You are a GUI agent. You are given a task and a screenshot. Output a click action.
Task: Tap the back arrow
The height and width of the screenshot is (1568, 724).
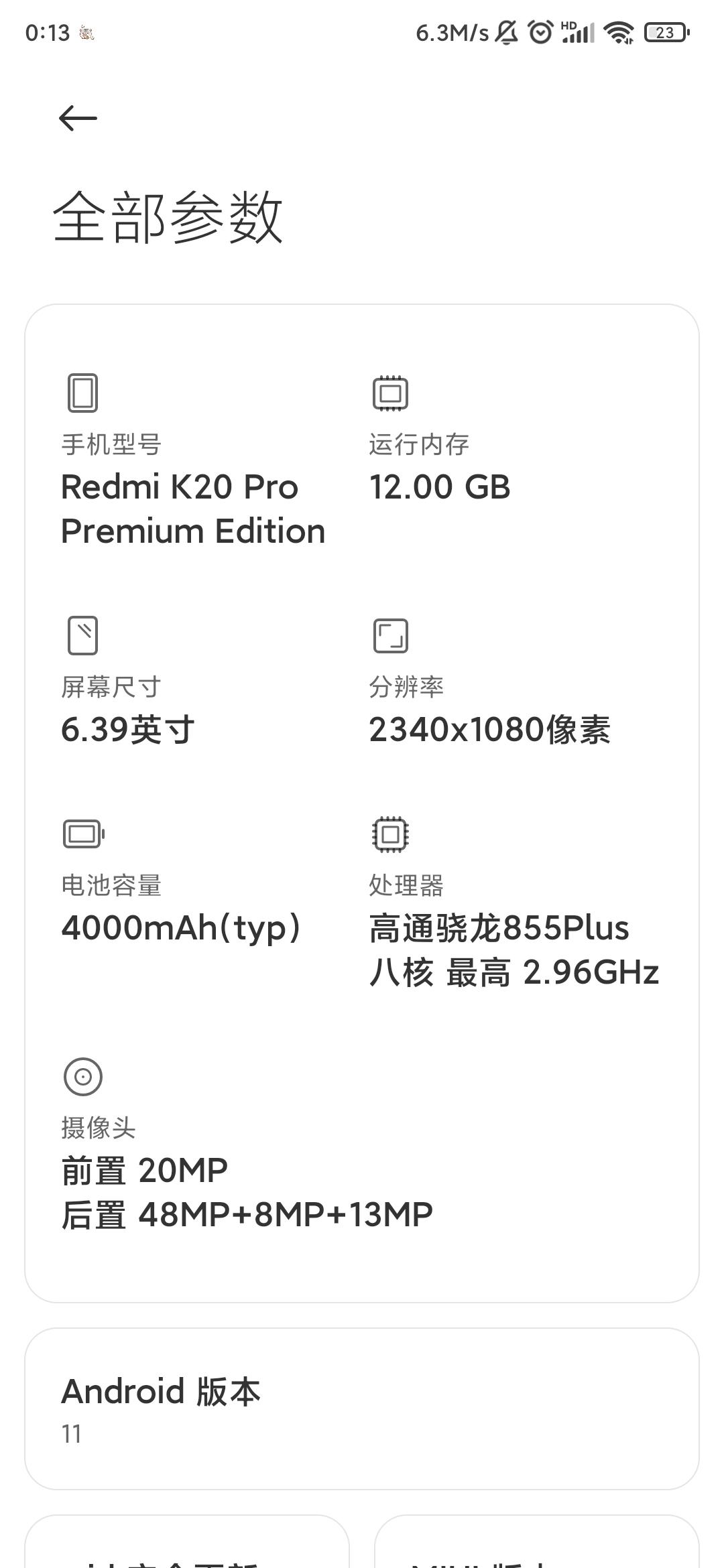(x=78, y=119)
